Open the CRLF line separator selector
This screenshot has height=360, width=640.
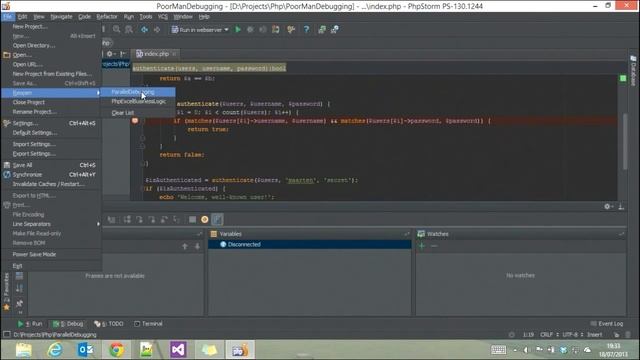[549, 335]
